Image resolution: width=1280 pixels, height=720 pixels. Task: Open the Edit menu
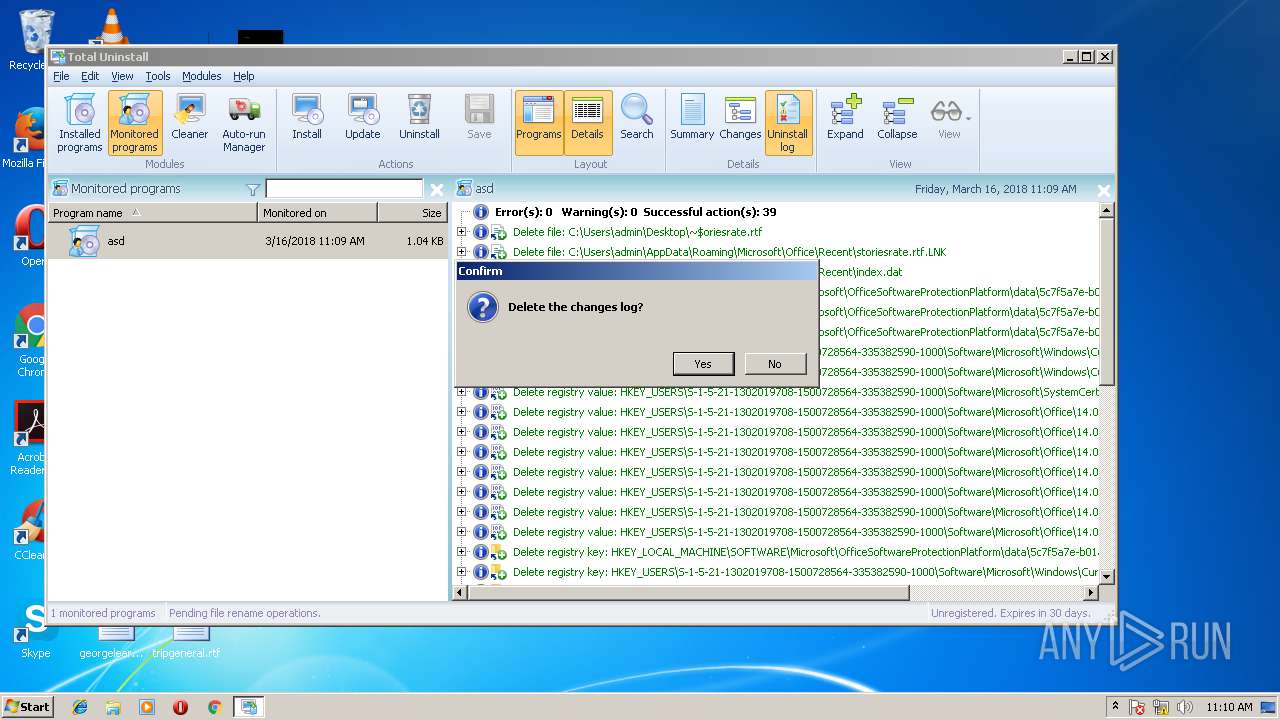[90, 76]
